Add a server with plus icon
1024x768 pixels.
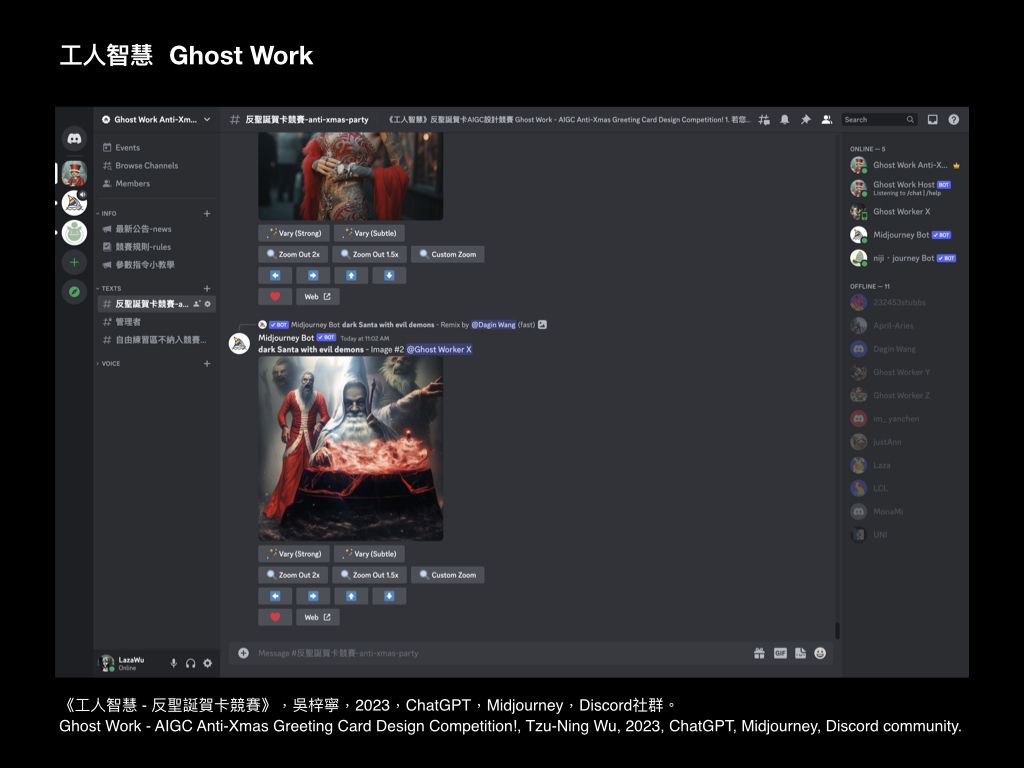[x=74, y=262]
